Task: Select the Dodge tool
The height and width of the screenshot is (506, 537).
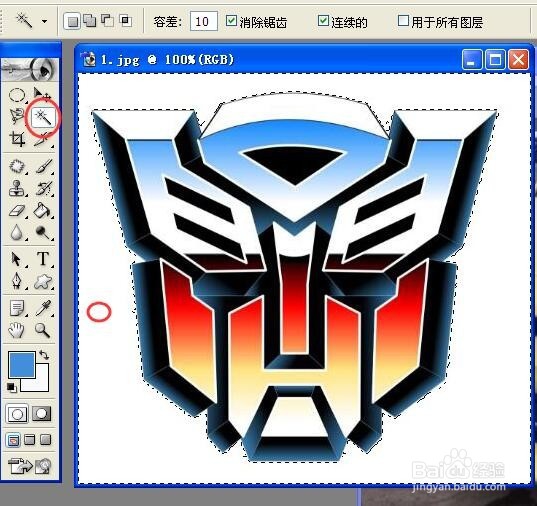Action: pos(43,233)
